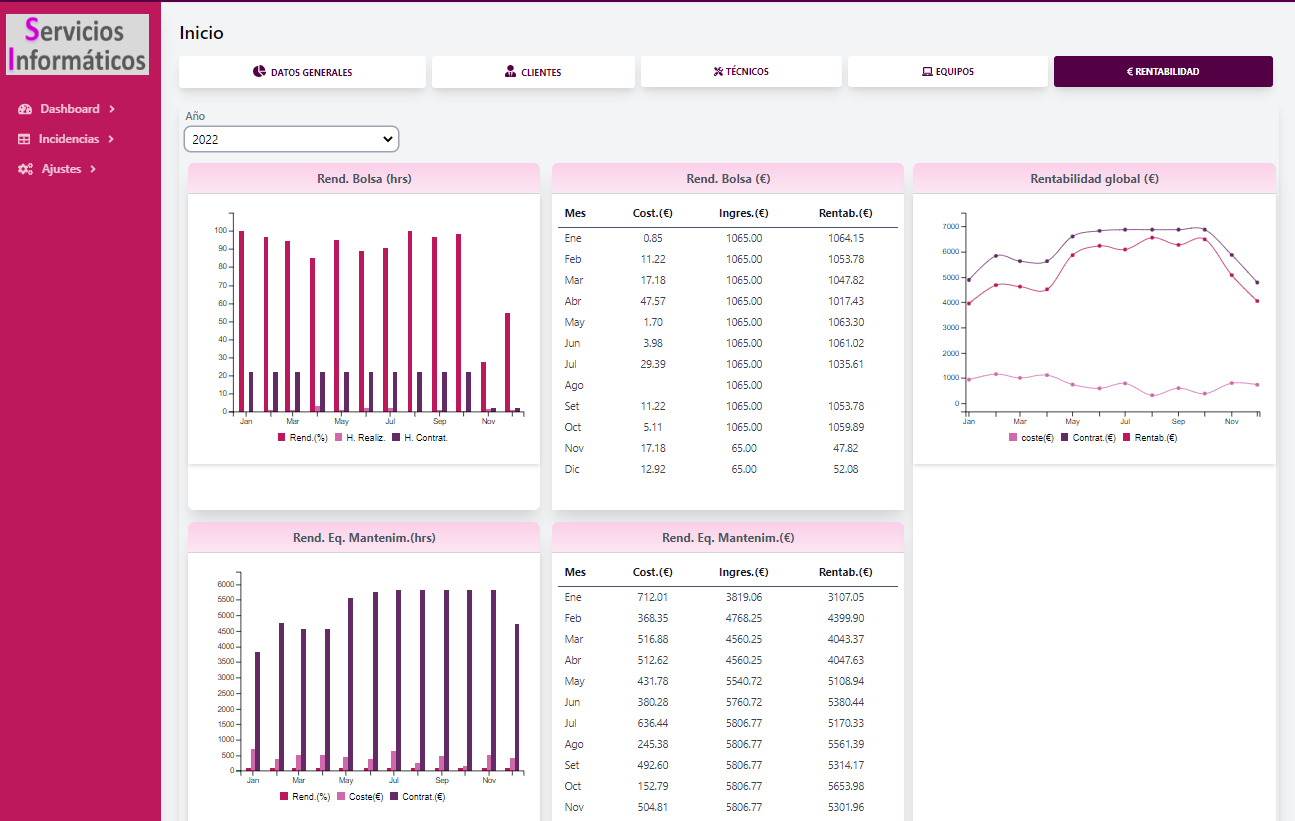Screen dimensions: 1295x821
Task: Click the 4043.37 rentabilidad value for Mar
Action: click(846, 639)
